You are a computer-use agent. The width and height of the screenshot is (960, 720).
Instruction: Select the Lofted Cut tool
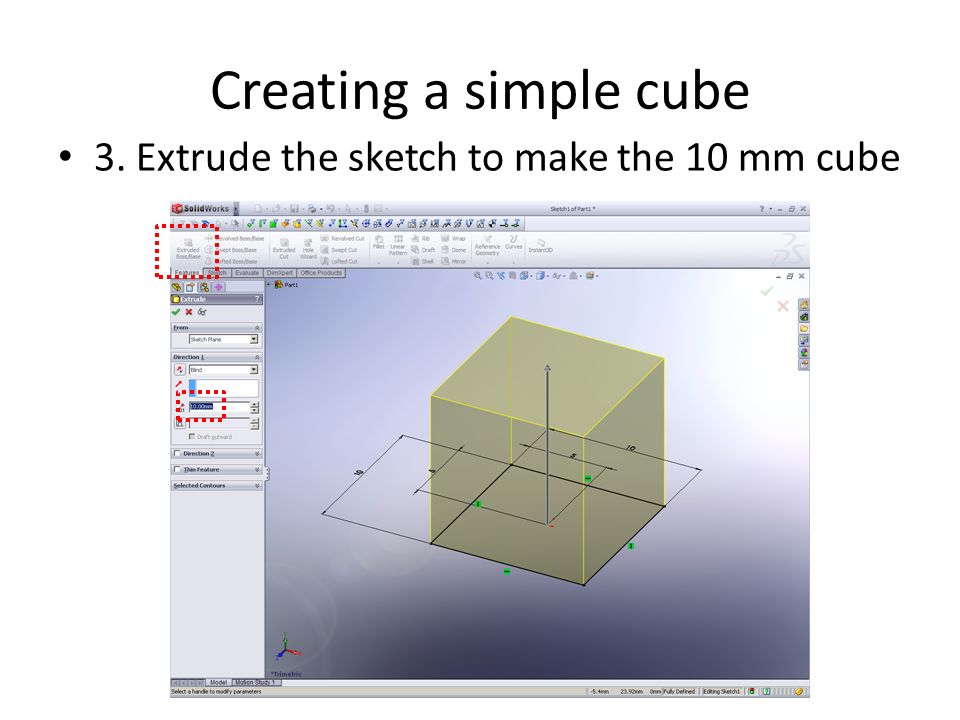[339, 261]
